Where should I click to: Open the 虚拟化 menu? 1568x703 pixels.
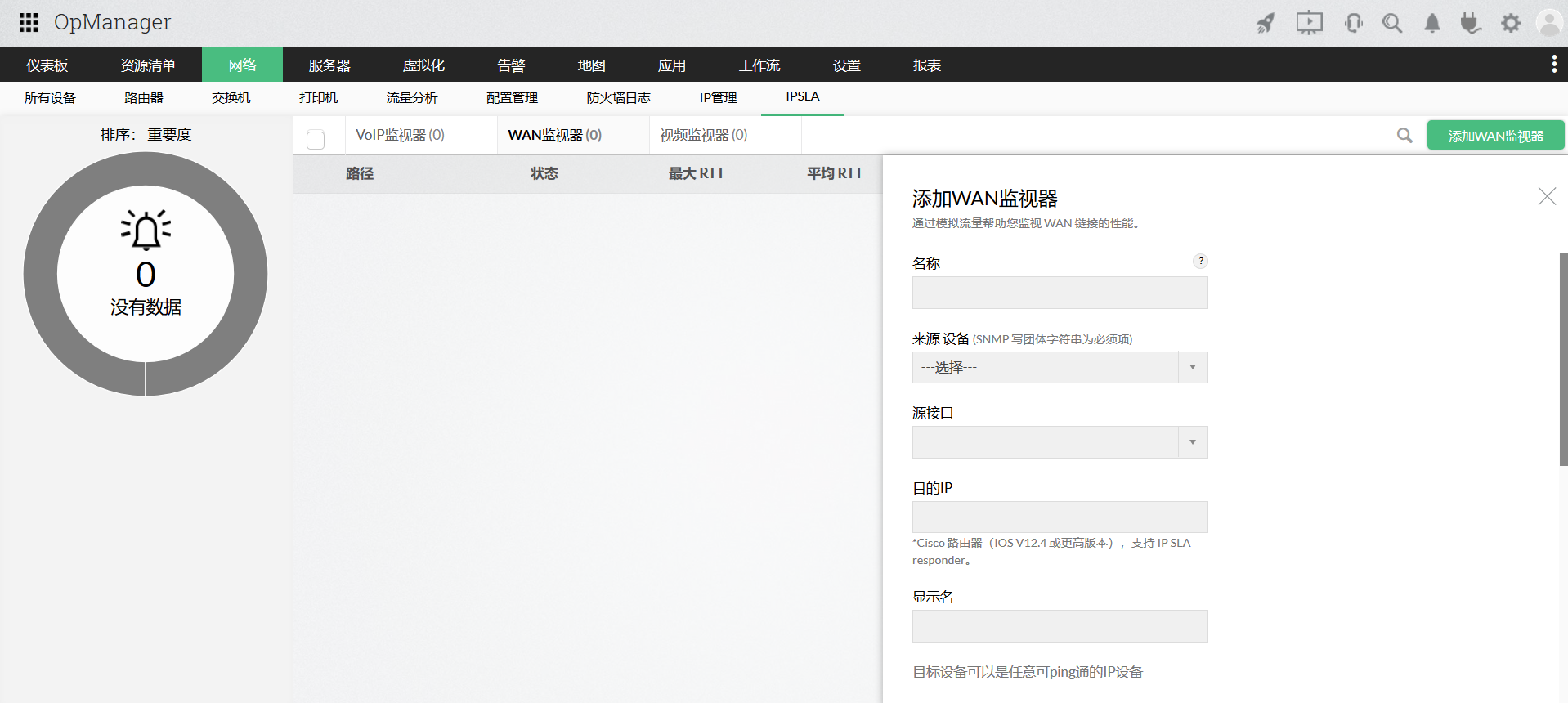pos(423,65)
